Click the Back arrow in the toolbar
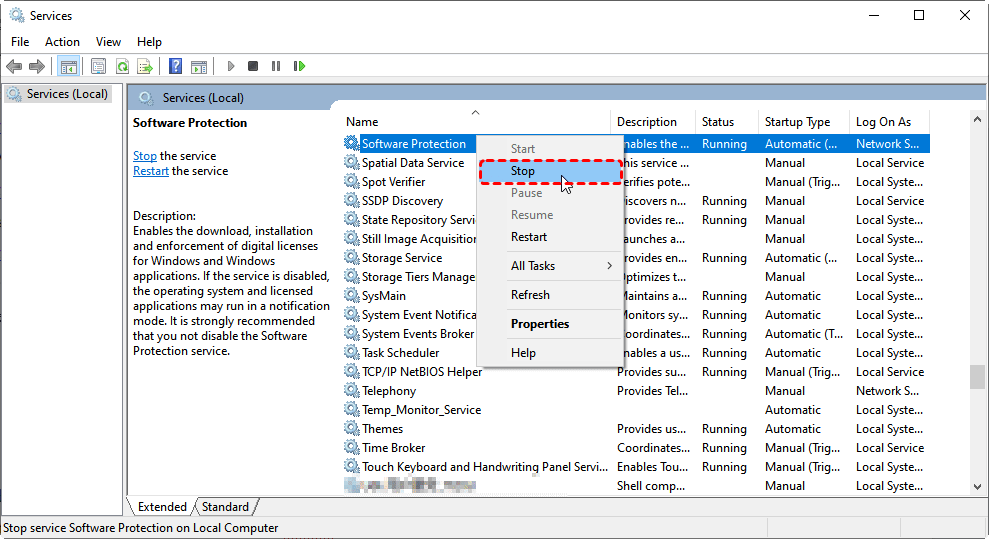989x539 pixels. point(14,66)
